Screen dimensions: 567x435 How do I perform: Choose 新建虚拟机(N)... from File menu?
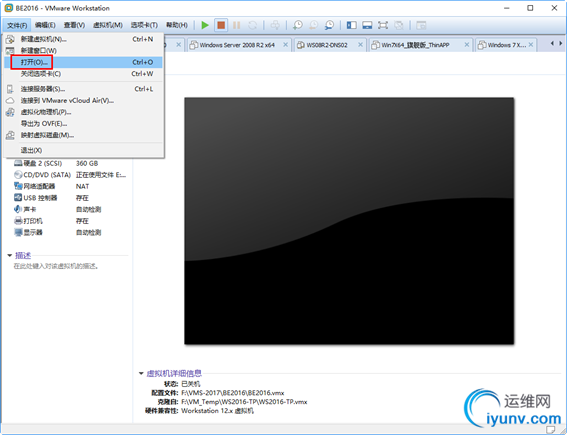pyautogui.click(x=84, y=39)
